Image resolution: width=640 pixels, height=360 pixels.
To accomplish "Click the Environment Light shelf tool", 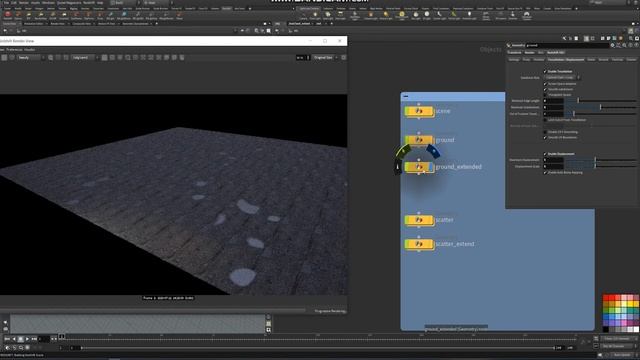I will pyautogui.click(x=402, y=15).
